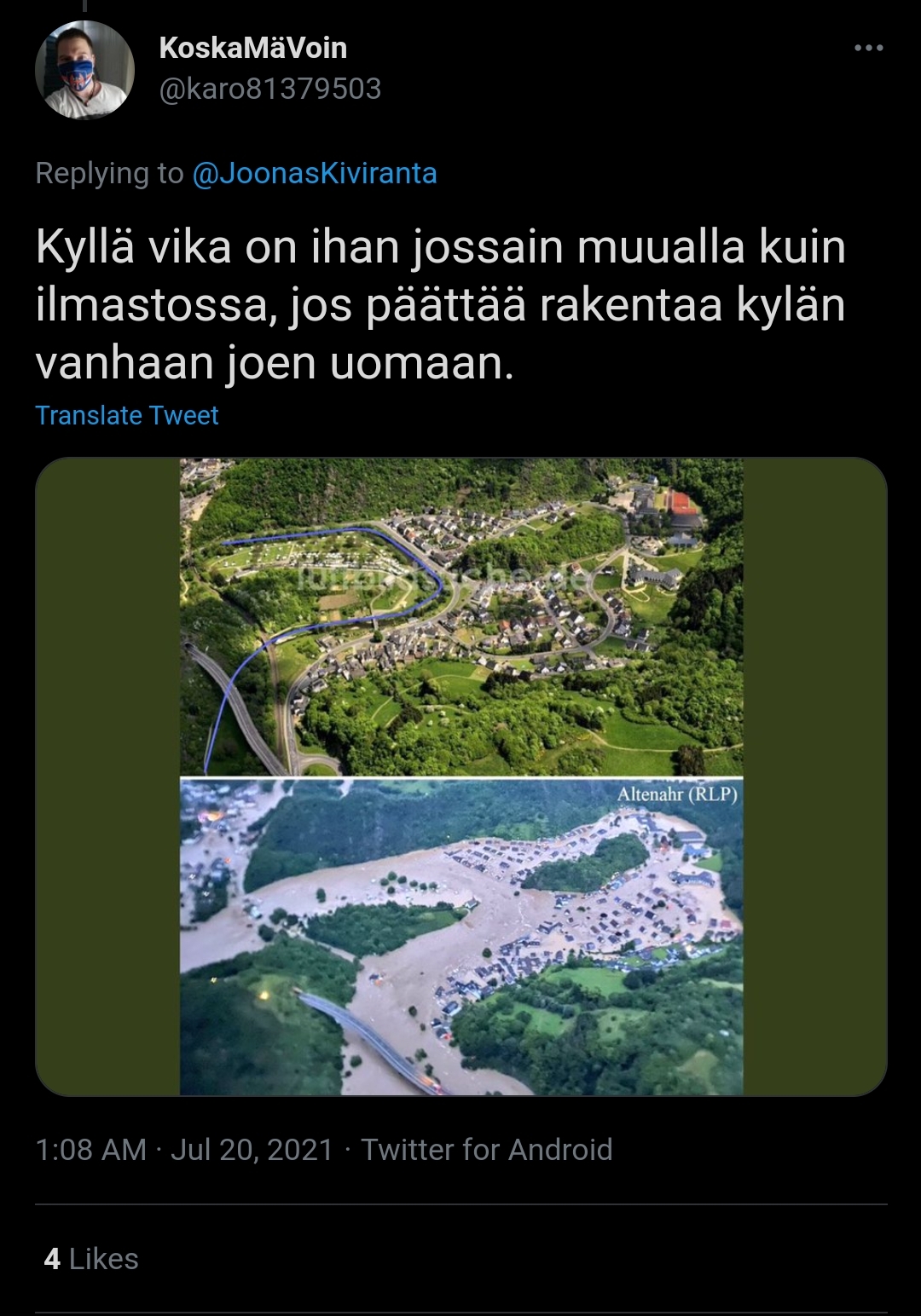921x1316 pixels.
Task: Click the 1:08 AM timestamp
Action: tap(91, 1150)
